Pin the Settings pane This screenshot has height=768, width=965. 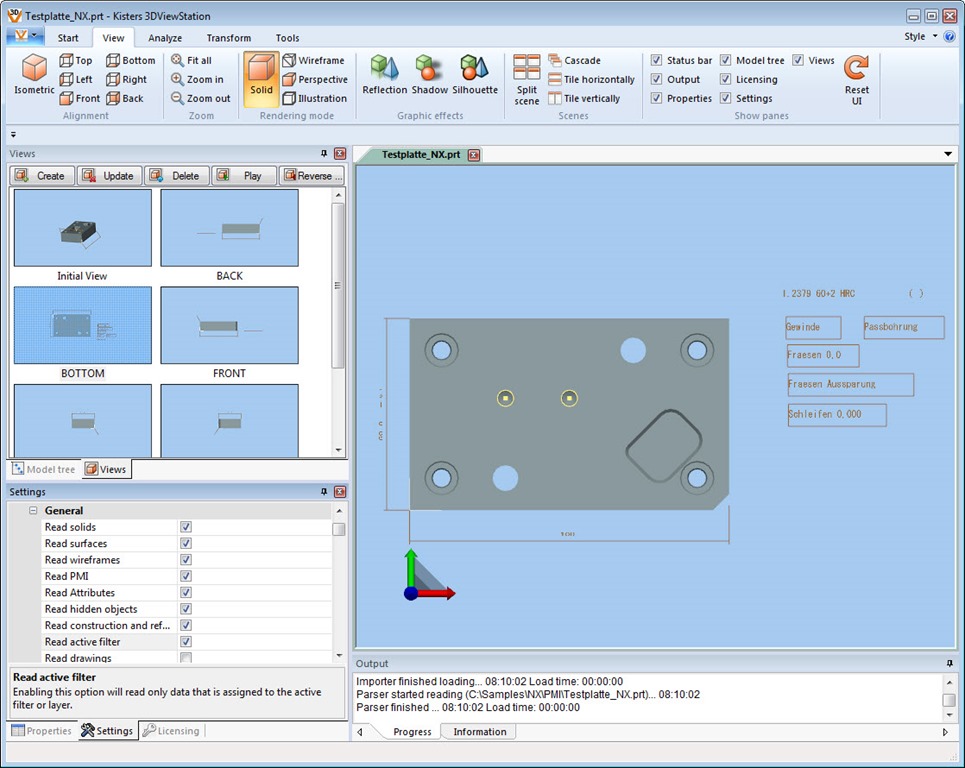pyautogui.click(x=324, y=492)
